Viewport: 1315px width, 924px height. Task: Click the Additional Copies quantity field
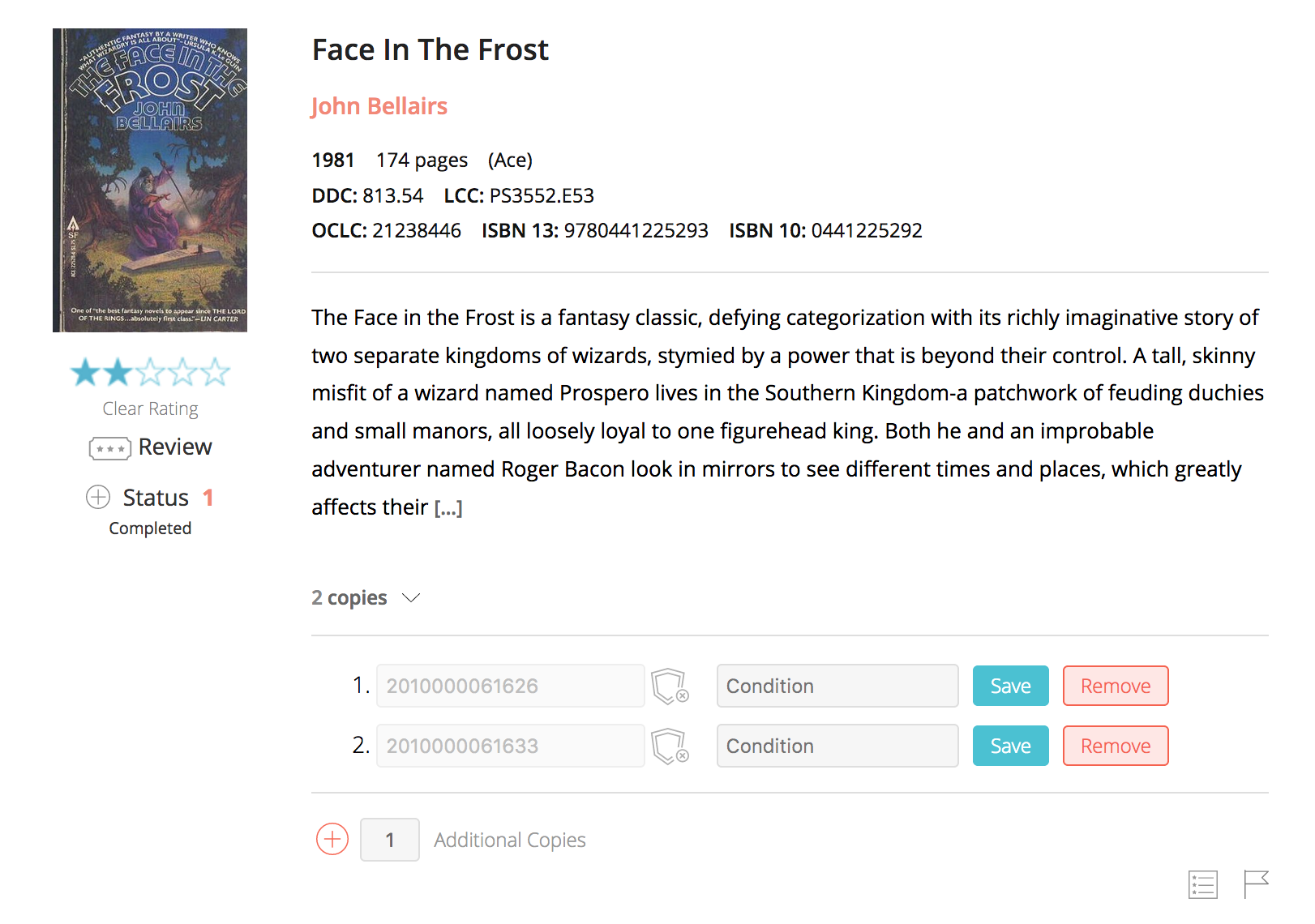tap(390, 840)
